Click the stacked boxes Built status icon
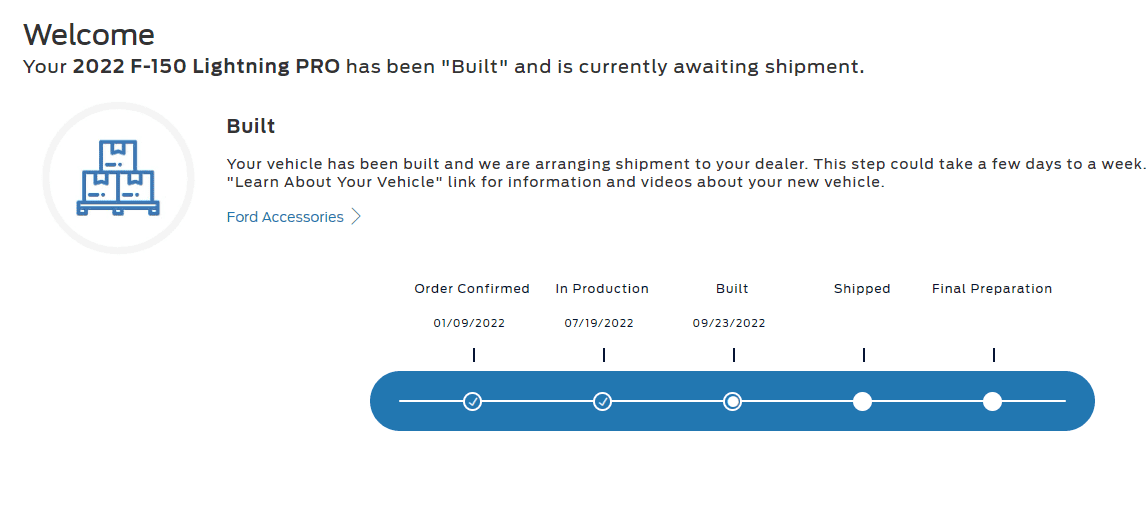Viewport: 1148px width, 505px height. click(118, 178)
